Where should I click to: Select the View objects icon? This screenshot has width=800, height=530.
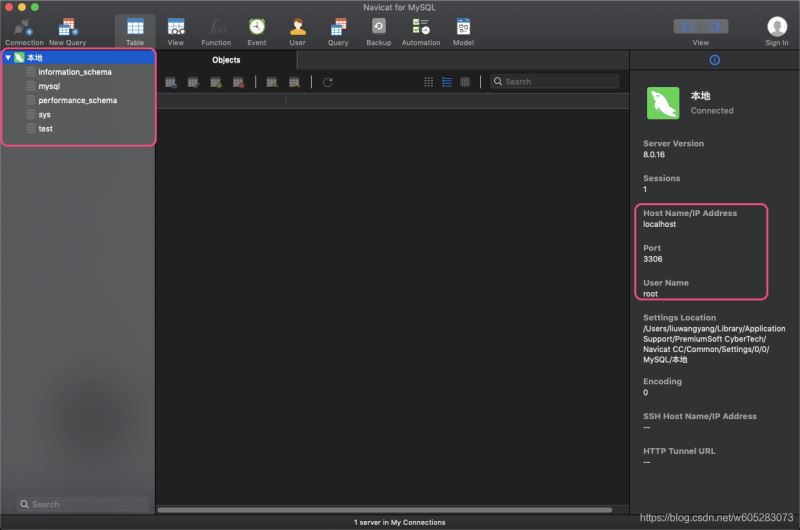[x=176, y=28]
